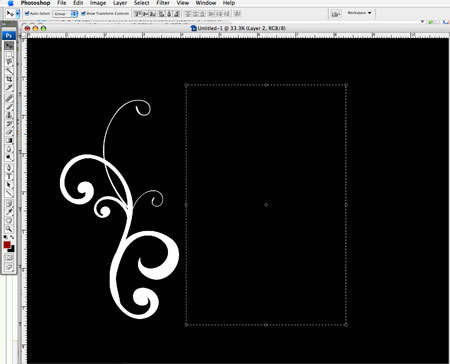This screenshot has height=364, width=450.
Task: Open the Help menu
Action: point(229,3)
